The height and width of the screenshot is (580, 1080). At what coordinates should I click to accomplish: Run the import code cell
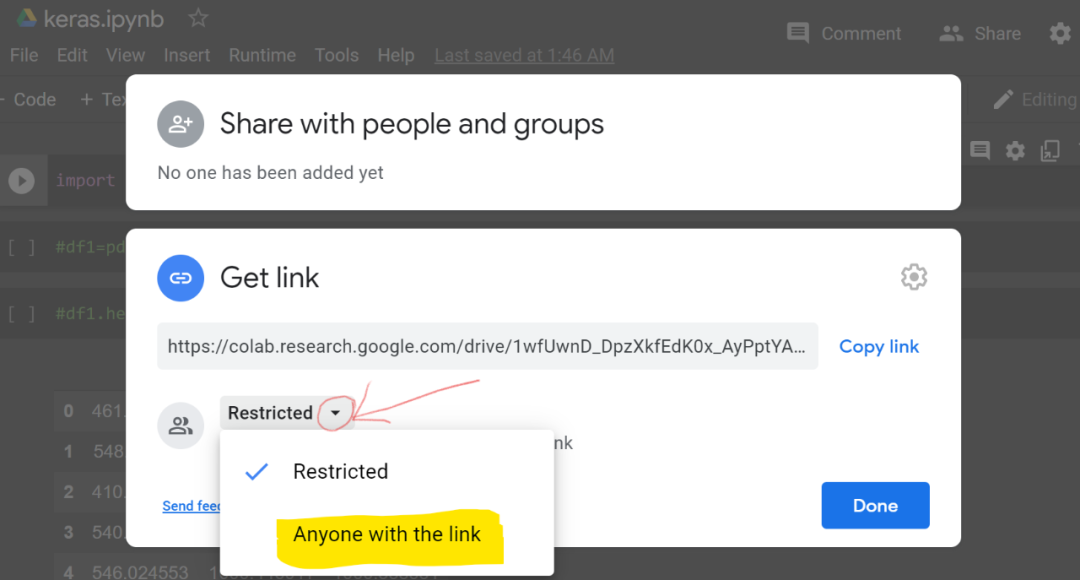click(x=21, y=180)
